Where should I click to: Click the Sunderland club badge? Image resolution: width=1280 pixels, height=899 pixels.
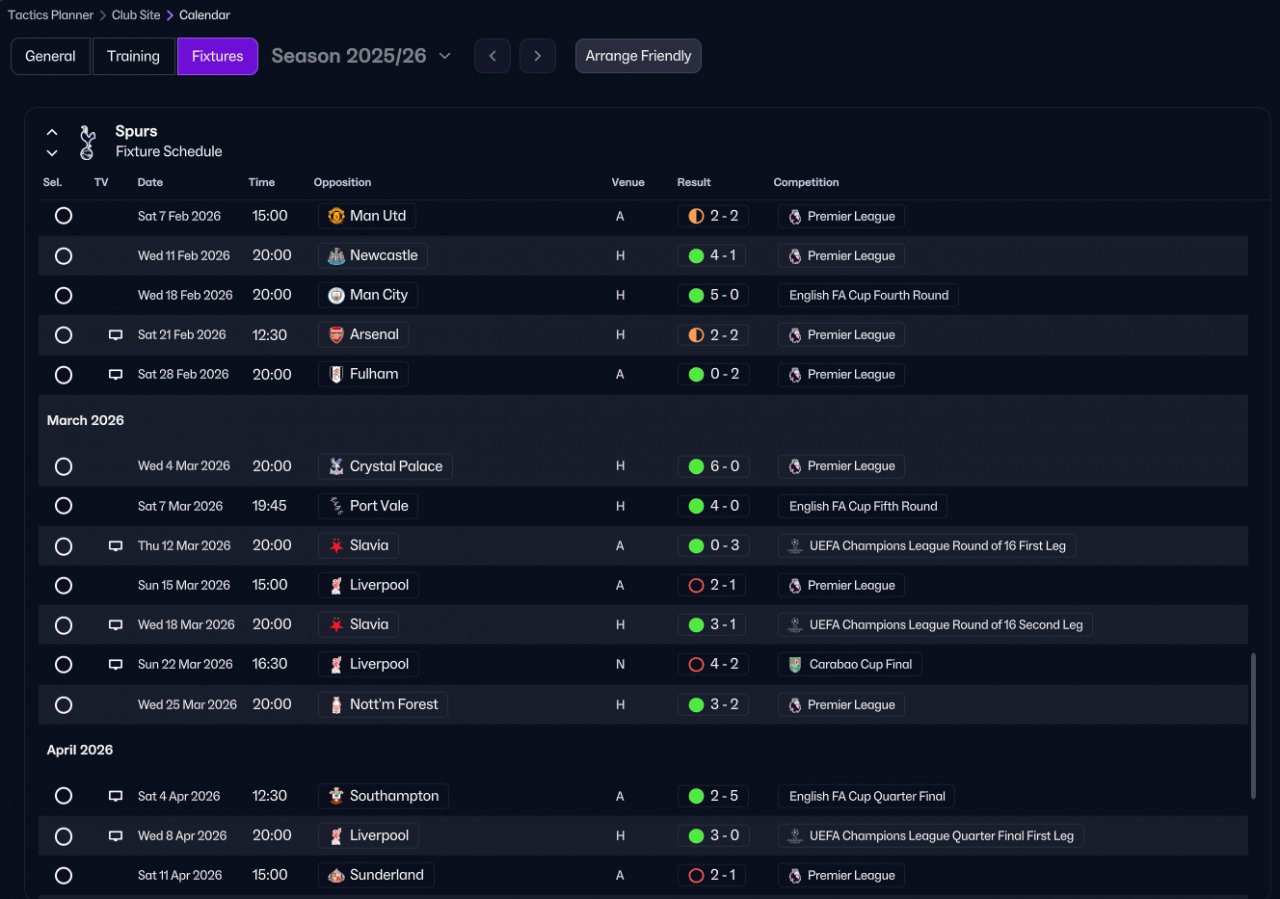[336, 875]
